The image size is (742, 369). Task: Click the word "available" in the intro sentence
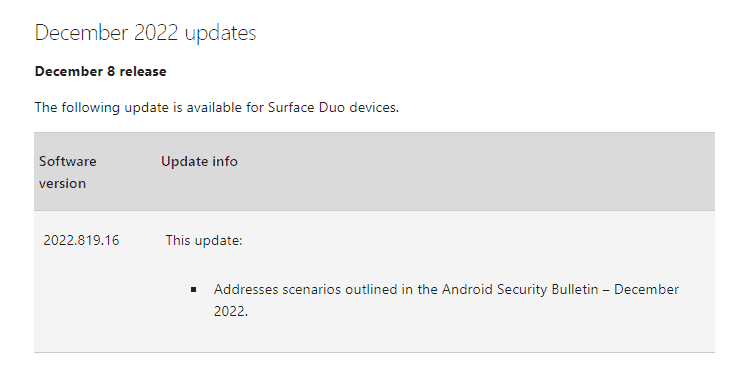(214, 107)
